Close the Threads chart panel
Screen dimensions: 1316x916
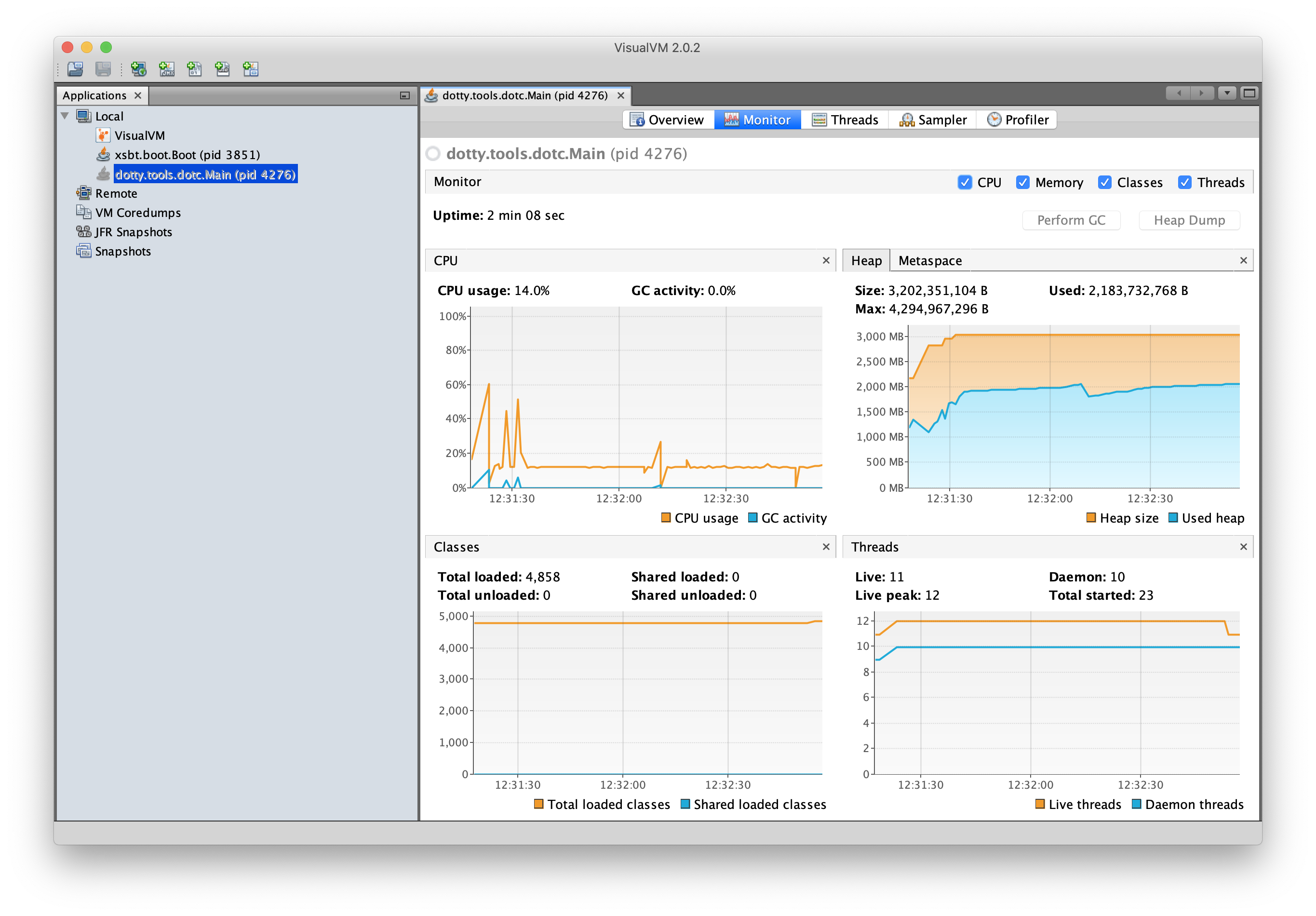pos(1243,547)
